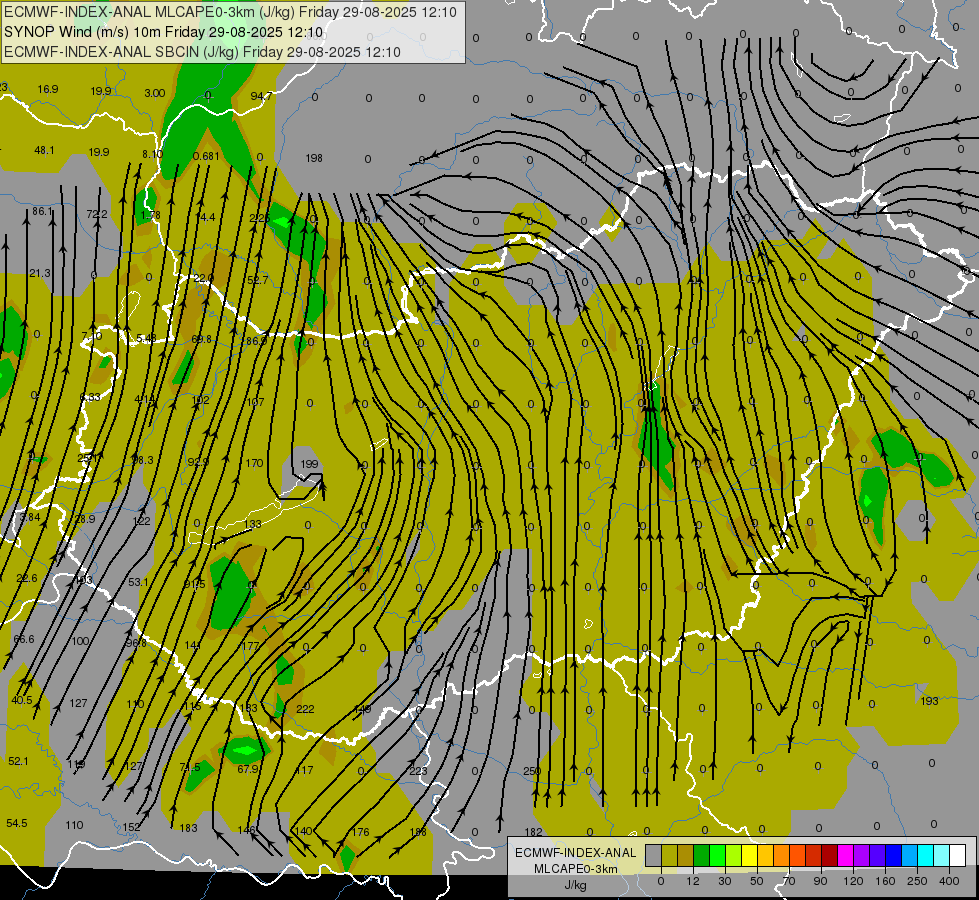Click the legend tick value 70
Viewport: 979px width, 900px height.
point(789,881)
